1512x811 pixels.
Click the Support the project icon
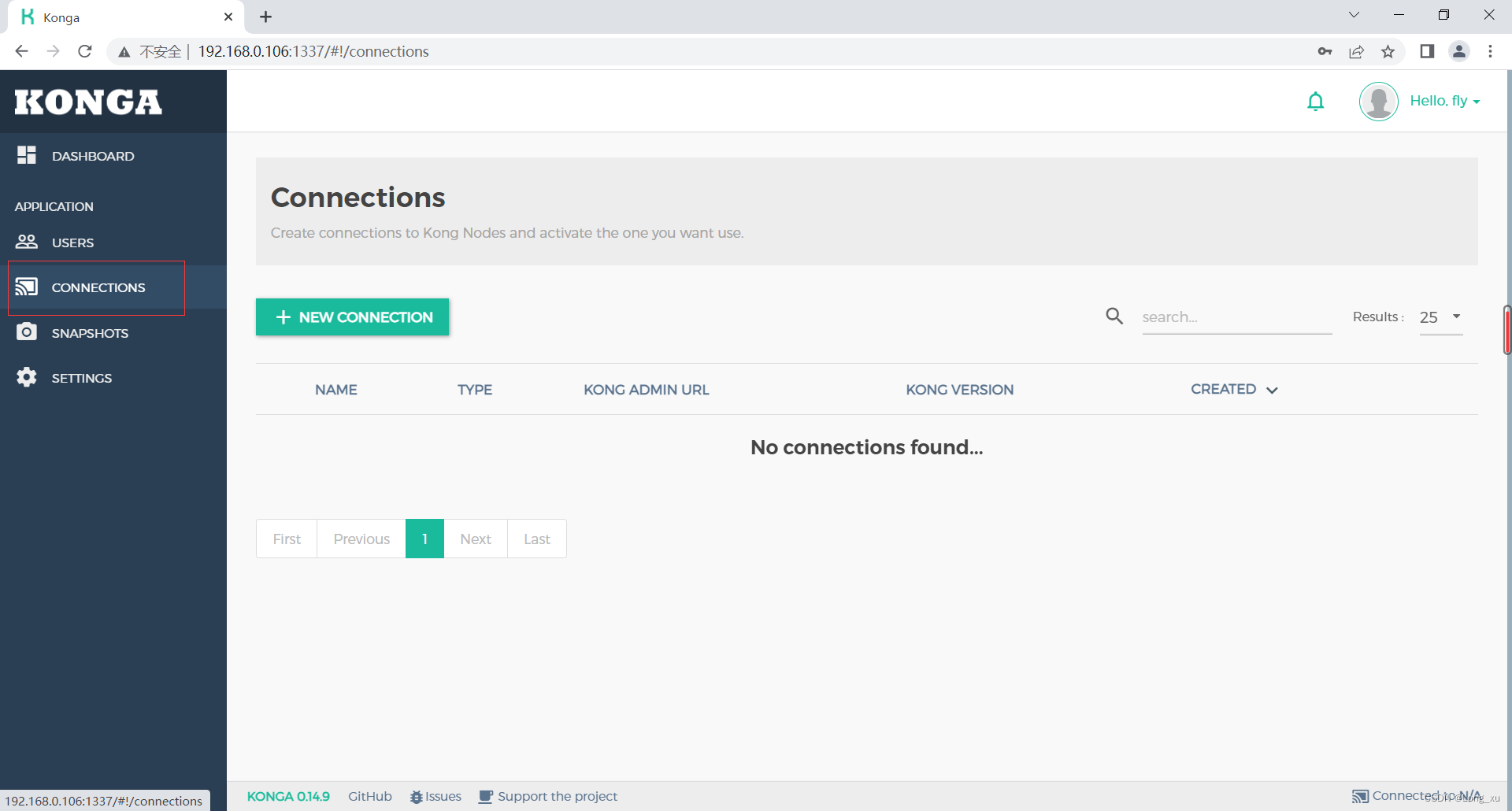click(486, 796)
